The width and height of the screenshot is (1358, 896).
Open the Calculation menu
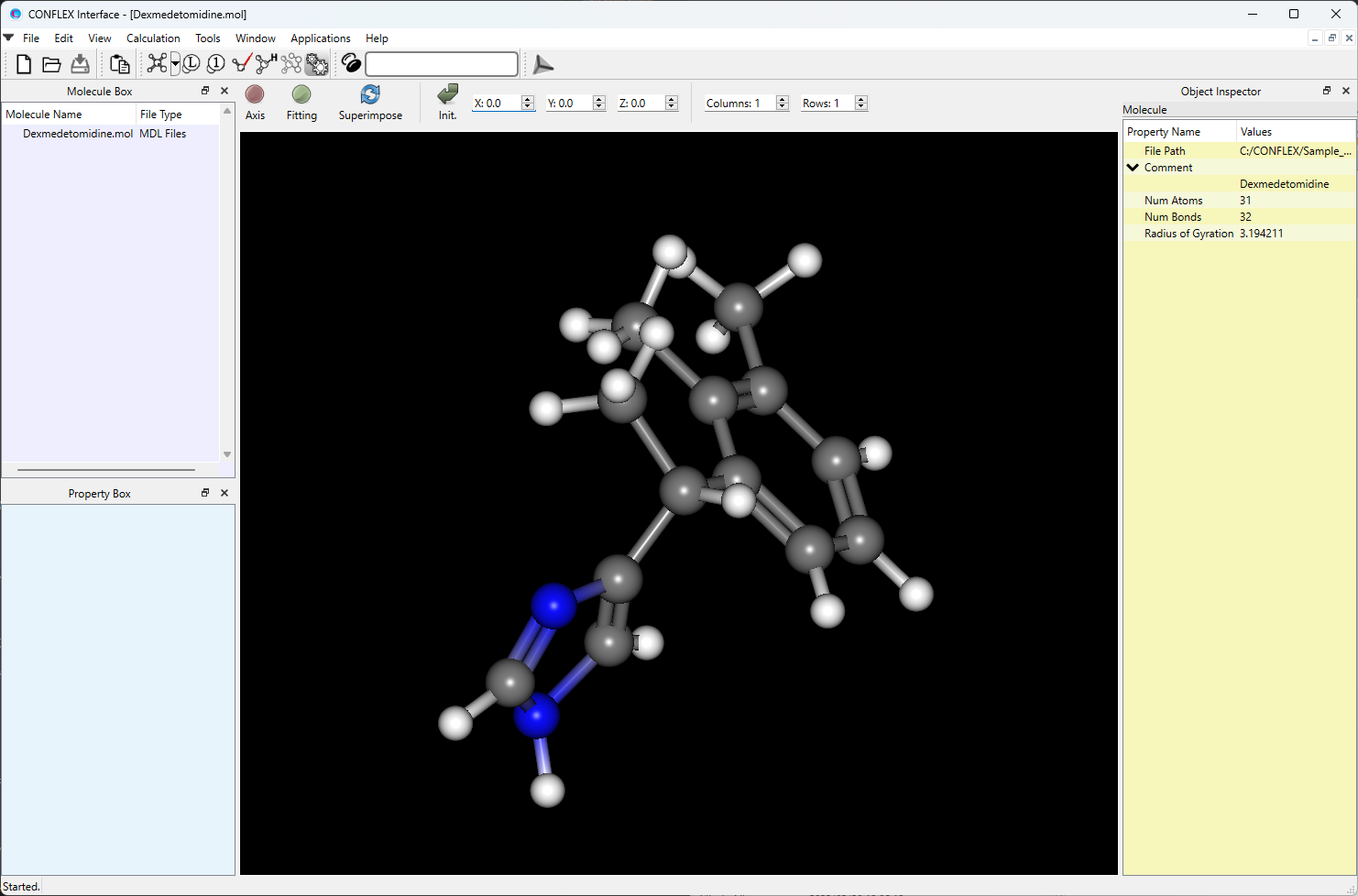click(152, 38)
